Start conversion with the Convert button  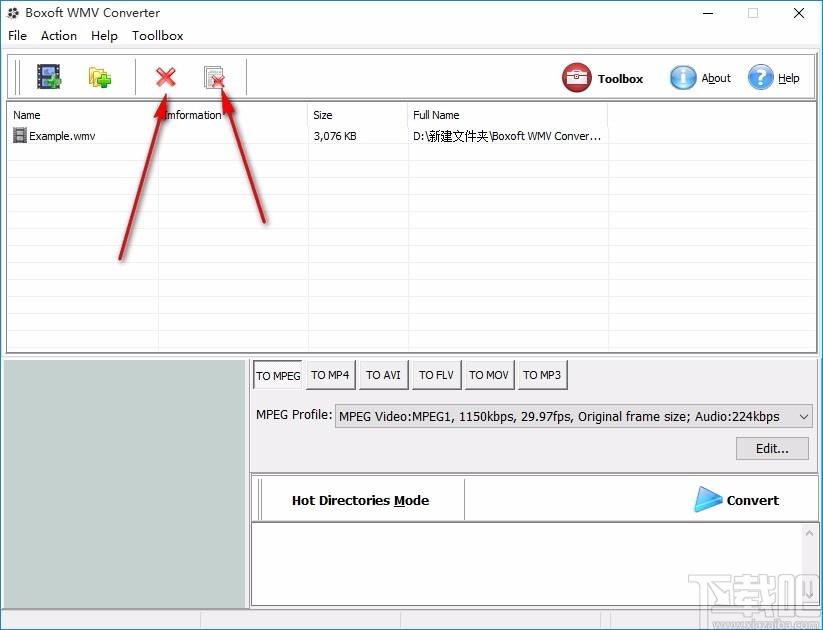pyautogui.click(x=736, y=499)
